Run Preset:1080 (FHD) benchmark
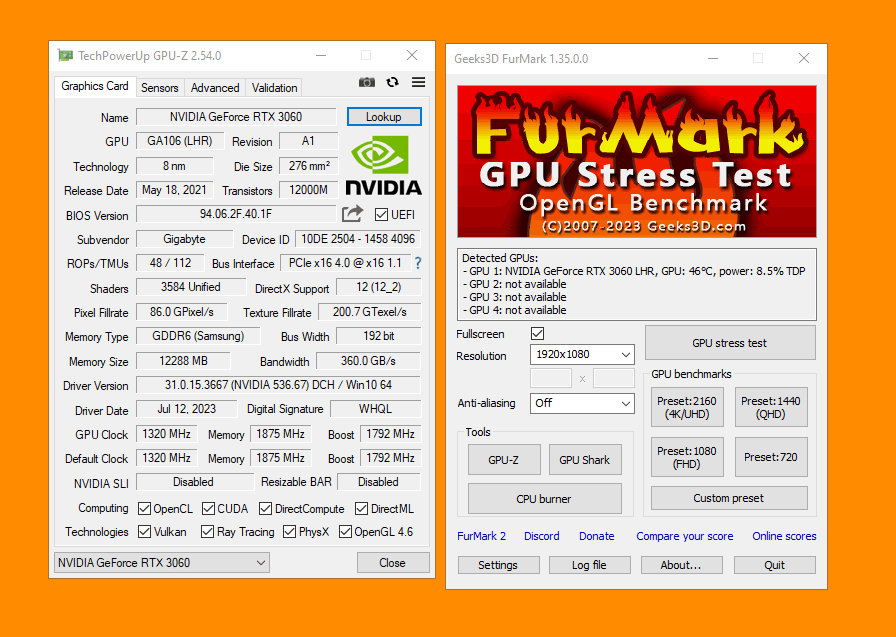 point(687,457)
